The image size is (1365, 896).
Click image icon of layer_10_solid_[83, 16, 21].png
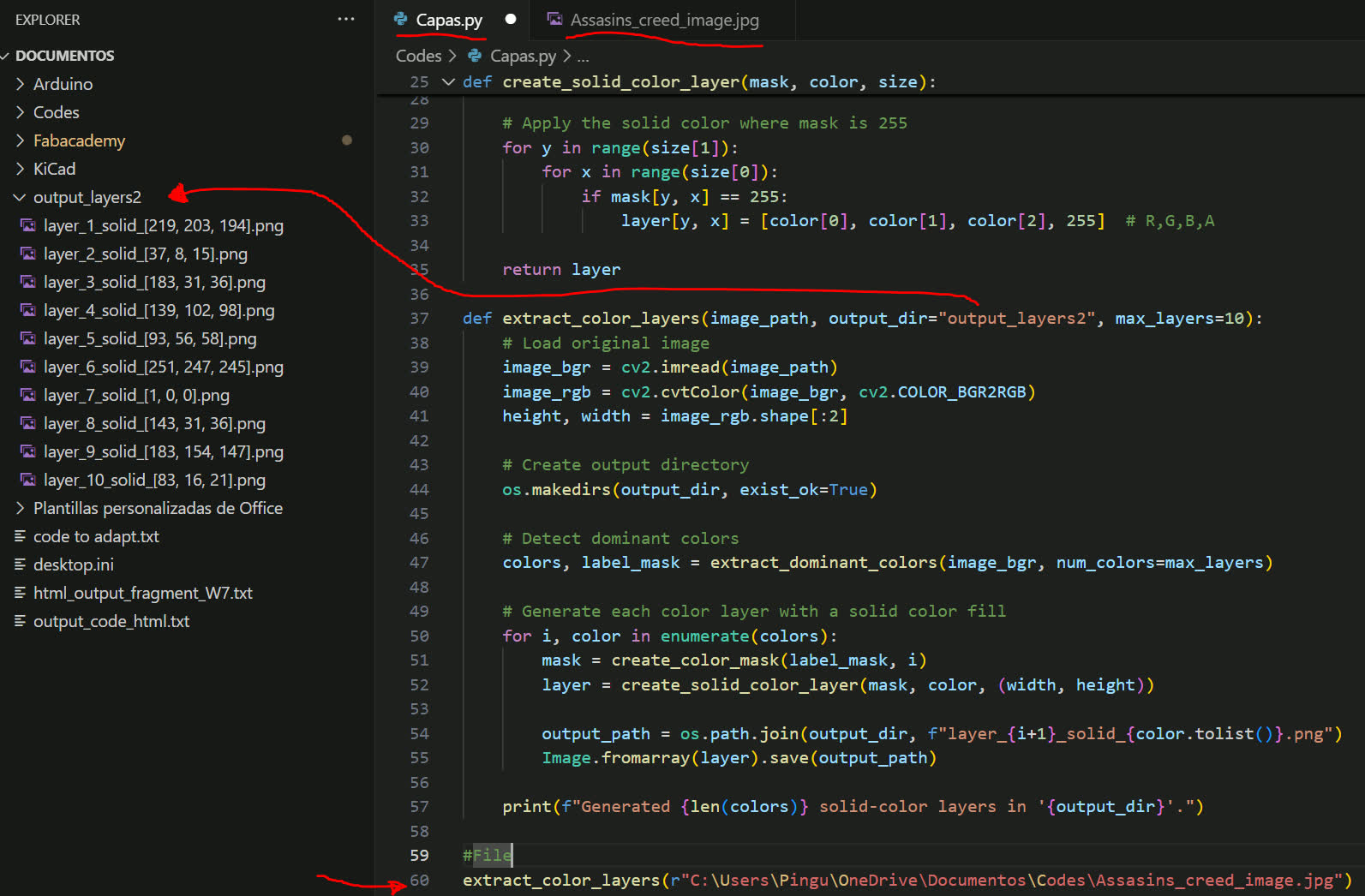[x=28, y=480]
